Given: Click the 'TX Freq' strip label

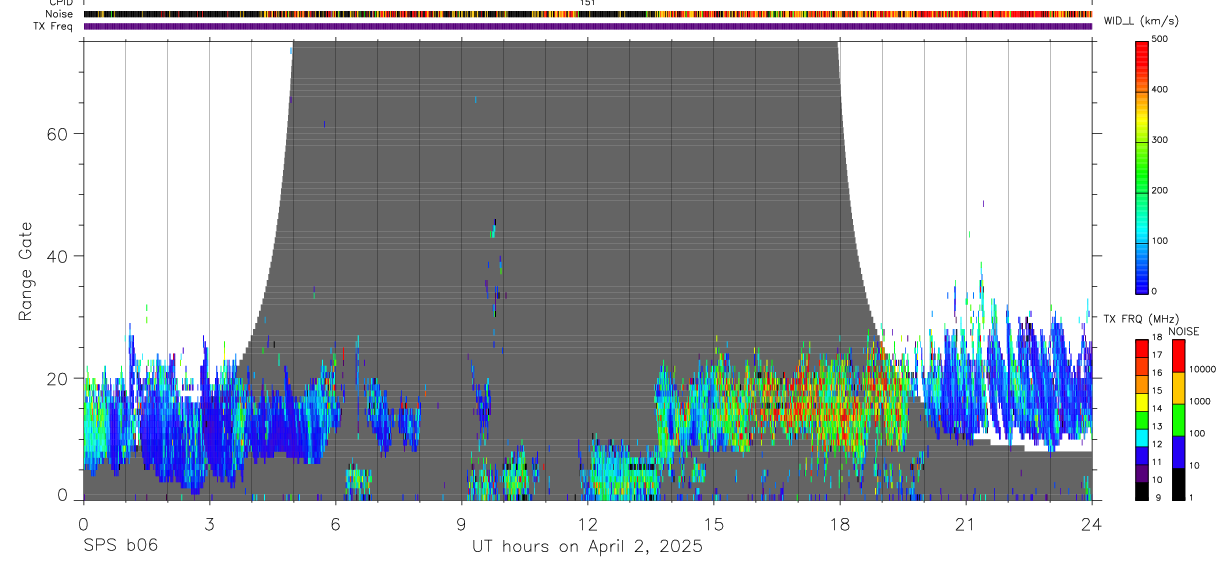Looking at the screenshot, I should (53, 26).
